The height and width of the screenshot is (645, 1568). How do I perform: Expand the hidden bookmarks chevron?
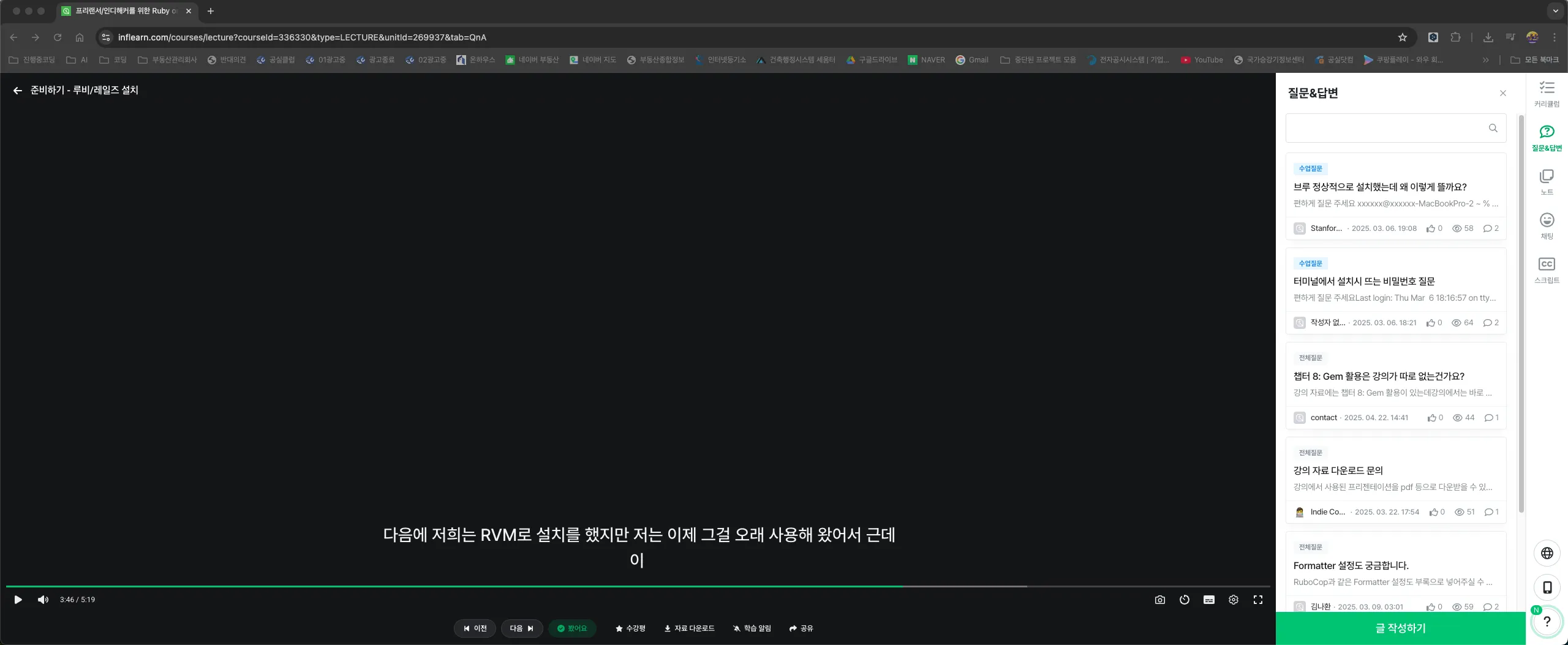point(1485,60)
